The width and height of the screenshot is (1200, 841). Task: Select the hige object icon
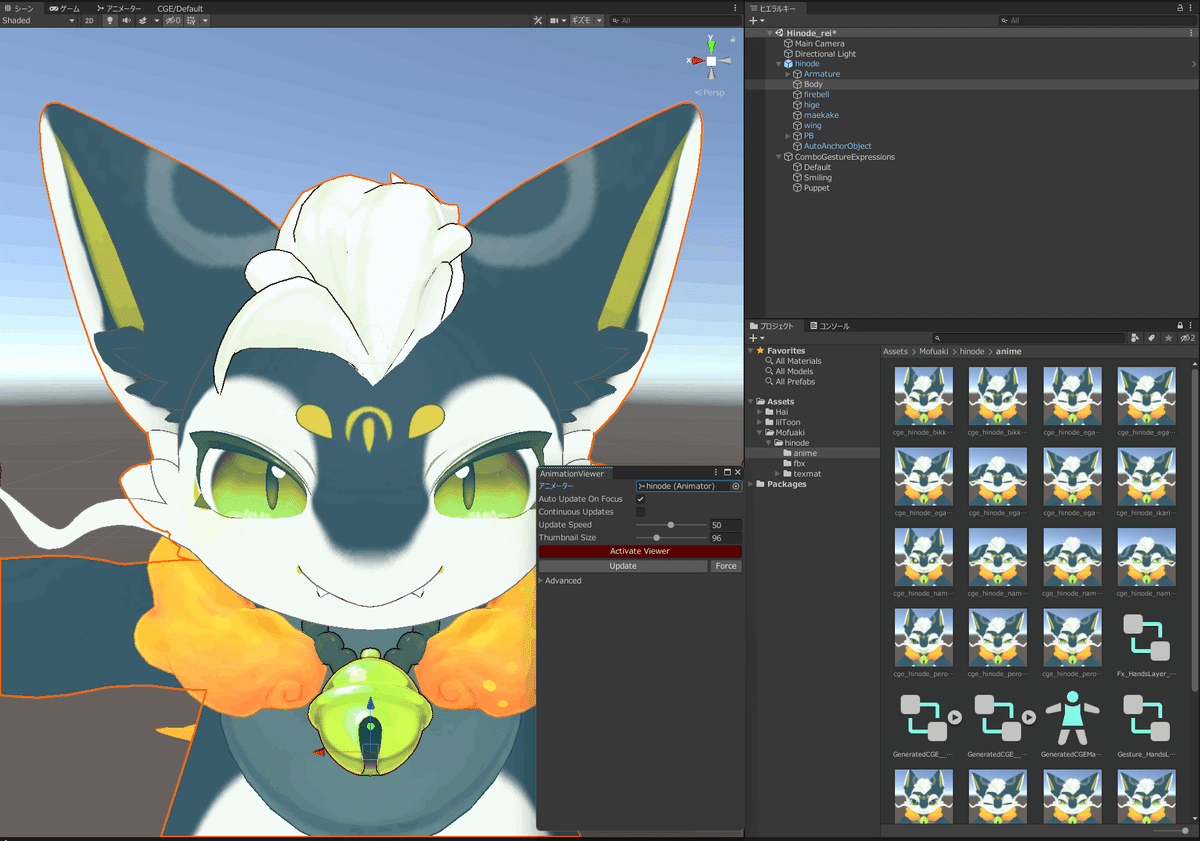798,105
